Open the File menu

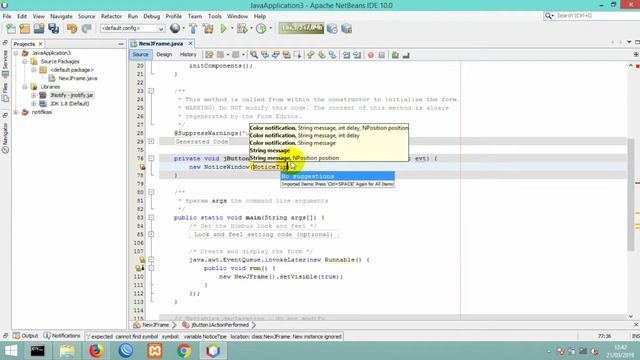point(7,16)
